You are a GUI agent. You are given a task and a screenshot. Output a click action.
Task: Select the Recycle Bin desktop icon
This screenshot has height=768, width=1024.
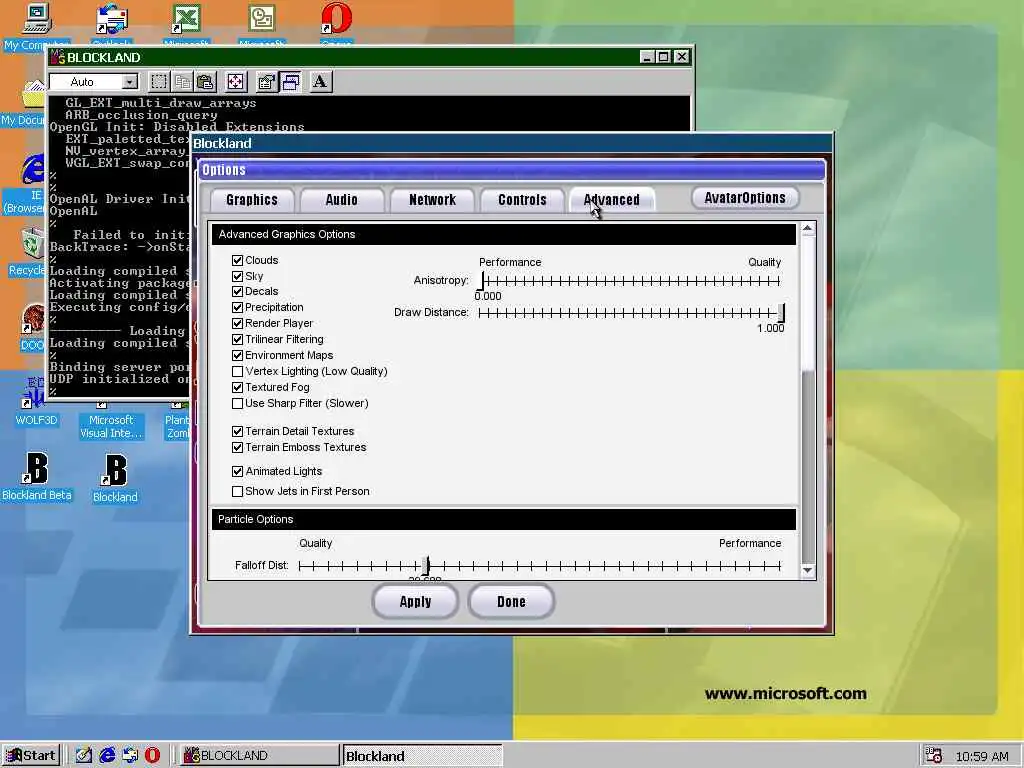(x=27, y=253)
